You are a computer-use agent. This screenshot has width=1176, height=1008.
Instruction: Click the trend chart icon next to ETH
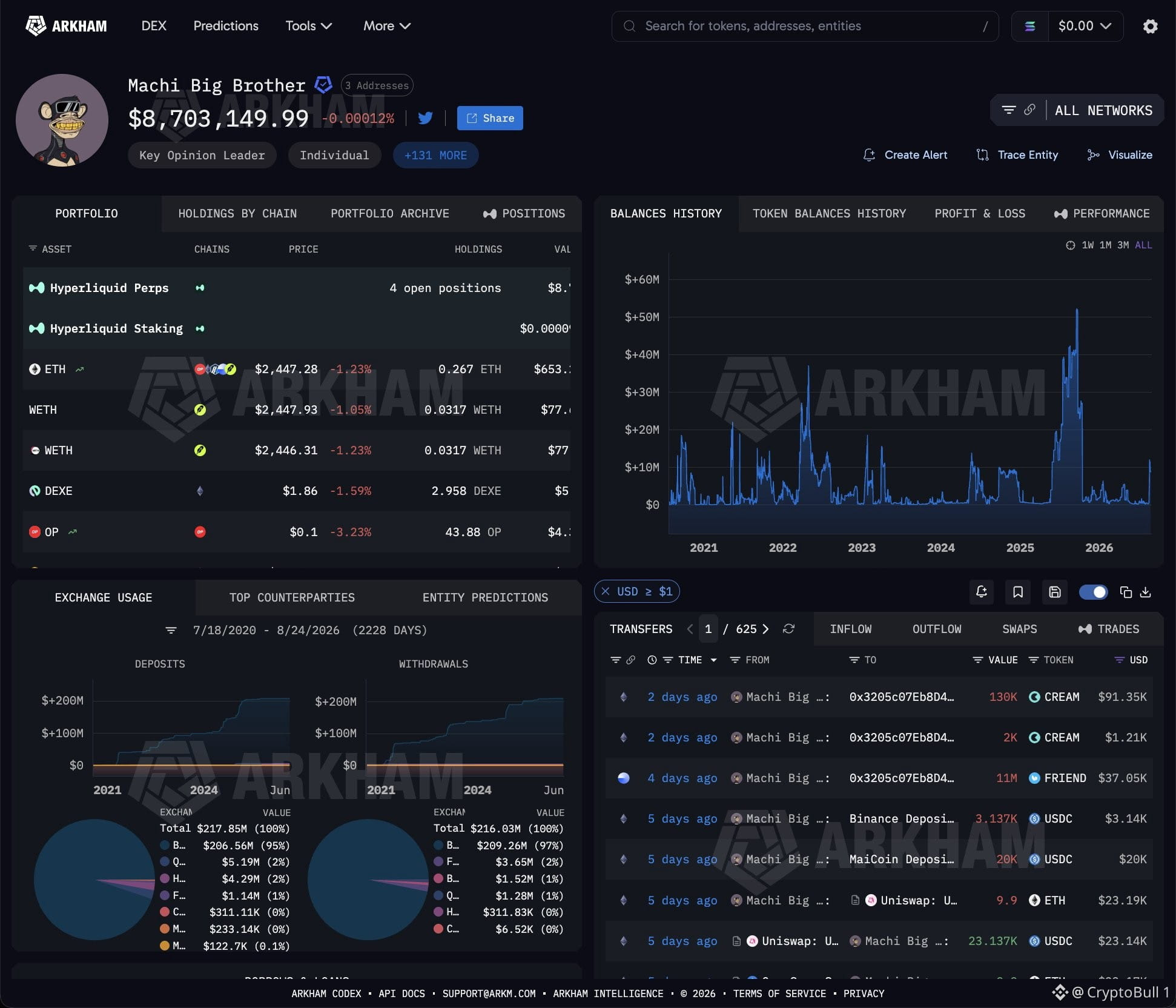point(79,369)
